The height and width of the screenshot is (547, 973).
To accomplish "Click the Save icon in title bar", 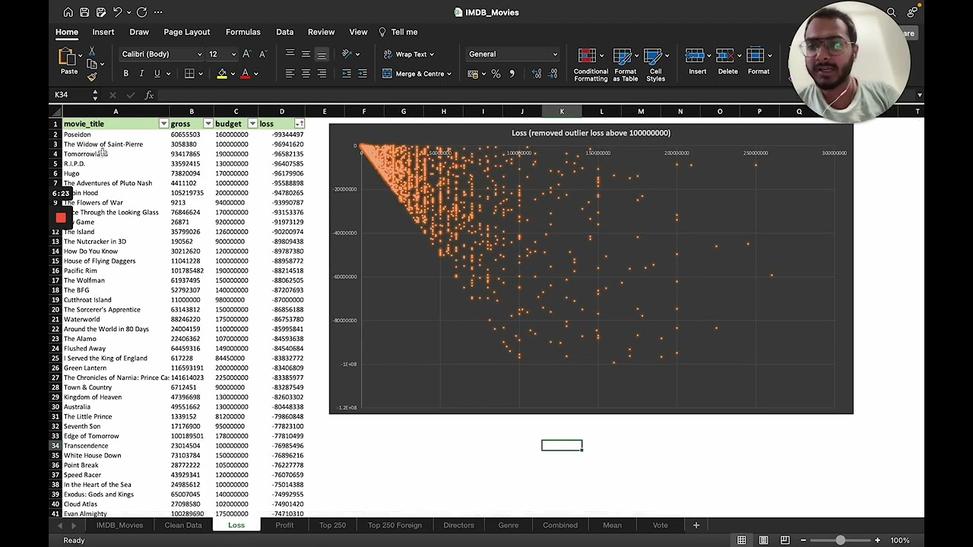I will pos(84,12).
